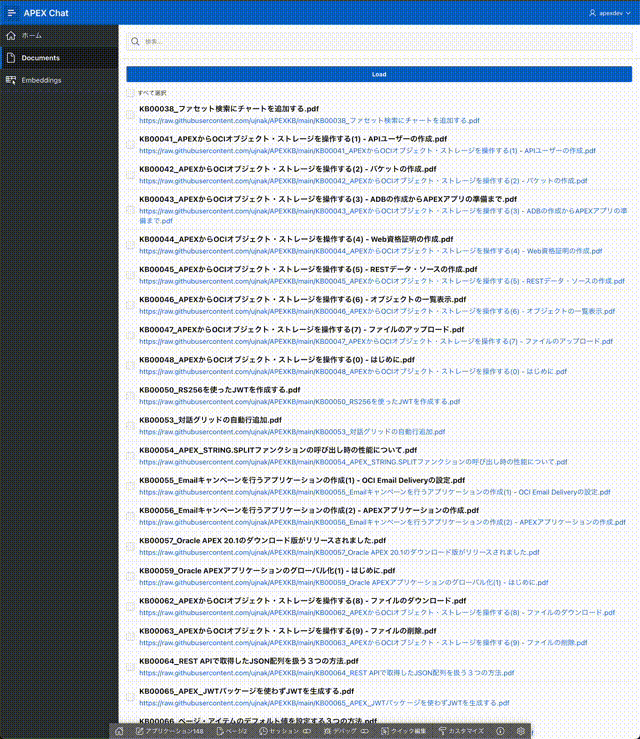Click title KB00062 ファイルのダウンロード.pdf

[x=303, y=601]
